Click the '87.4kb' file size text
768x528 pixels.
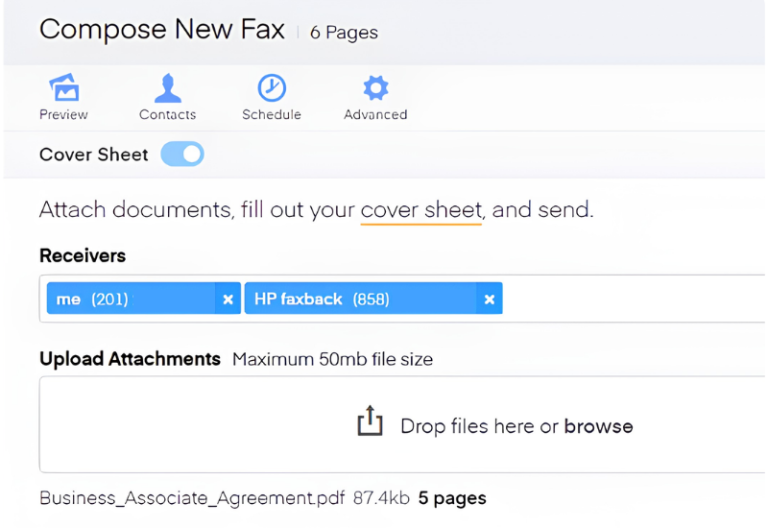[381, 498]
